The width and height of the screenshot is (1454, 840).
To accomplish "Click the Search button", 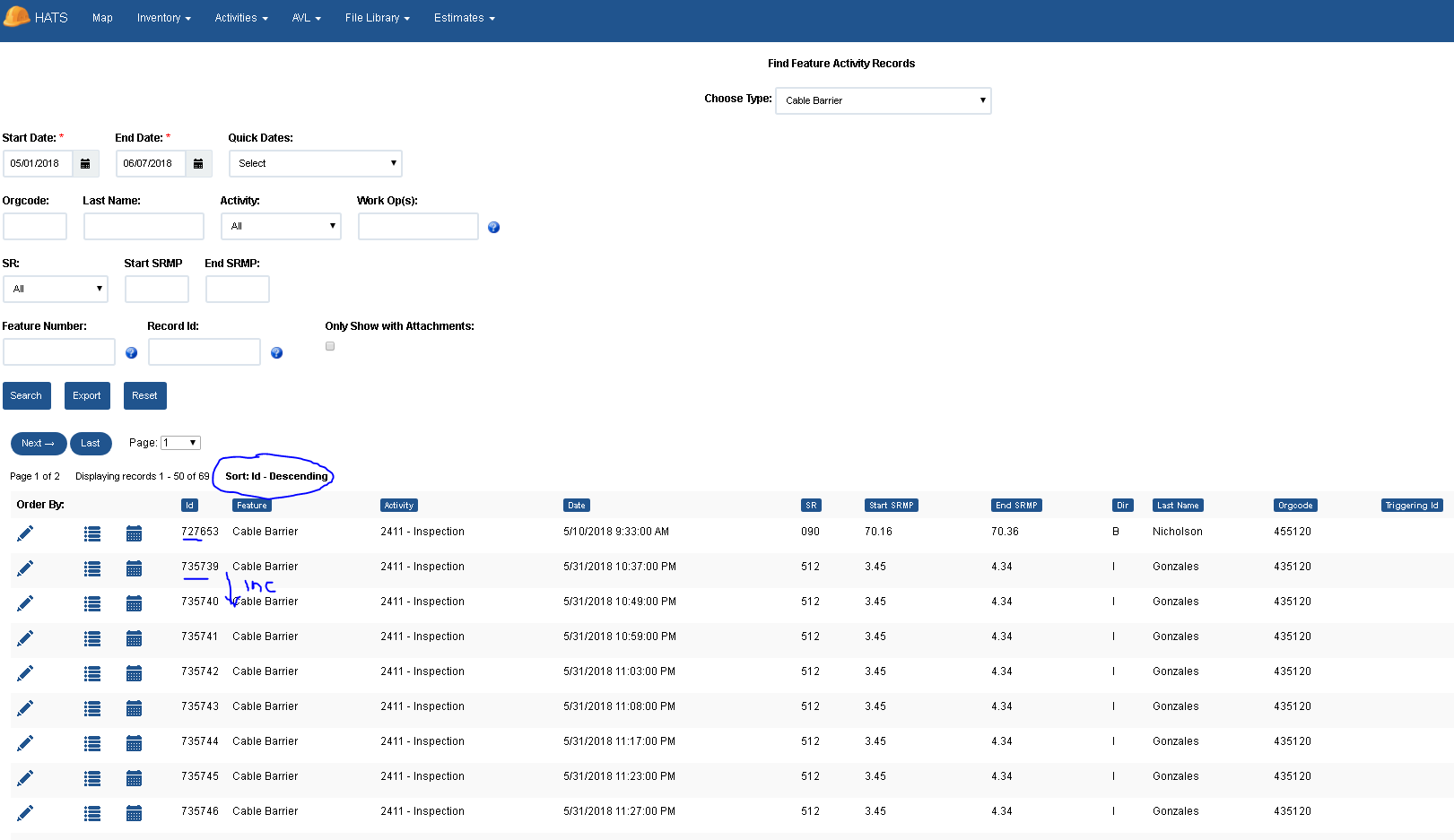I will [x=26, y=395].
